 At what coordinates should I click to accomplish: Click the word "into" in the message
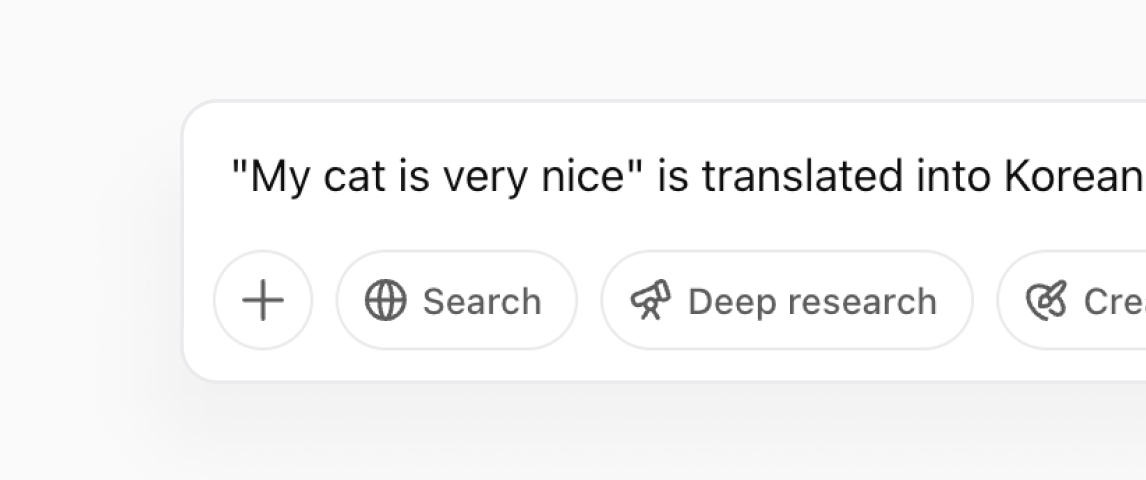[x=953, y=176]
